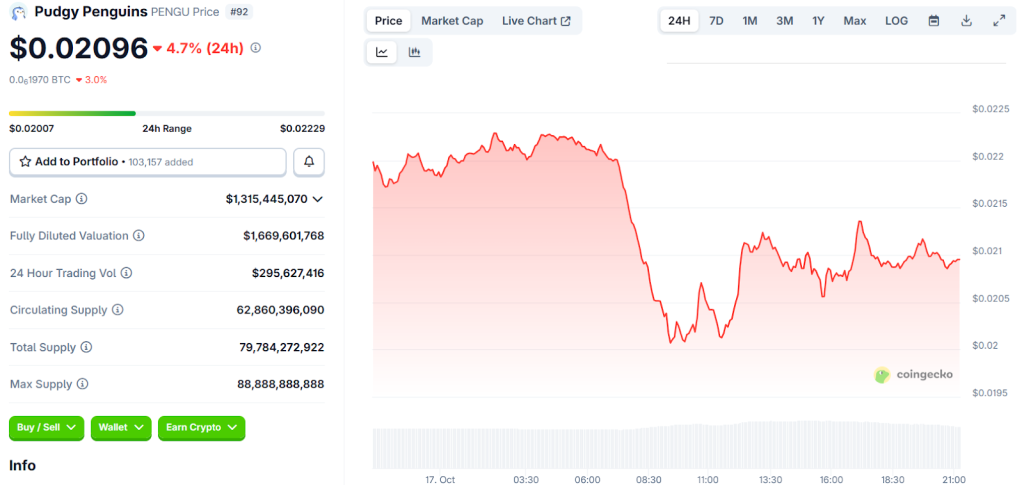Viewport: 1024px width, 485px height.
Task: Click Market Cap info icon
Action: [82, 199]
